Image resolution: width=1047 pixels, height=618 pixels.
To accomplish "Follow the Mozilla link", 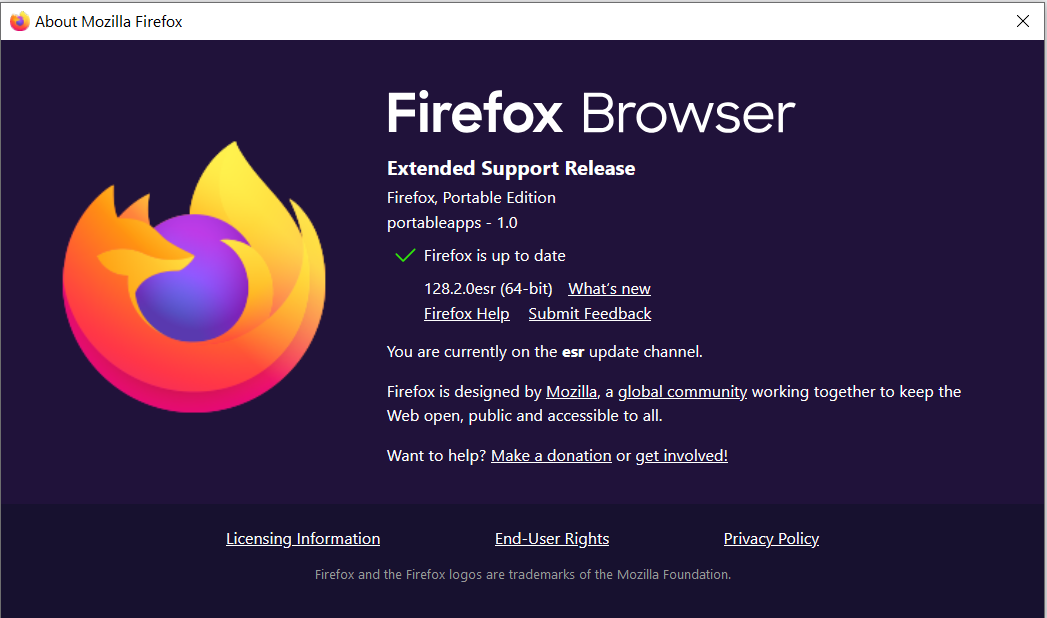I will pyautogui.click(x=571, y=392).
